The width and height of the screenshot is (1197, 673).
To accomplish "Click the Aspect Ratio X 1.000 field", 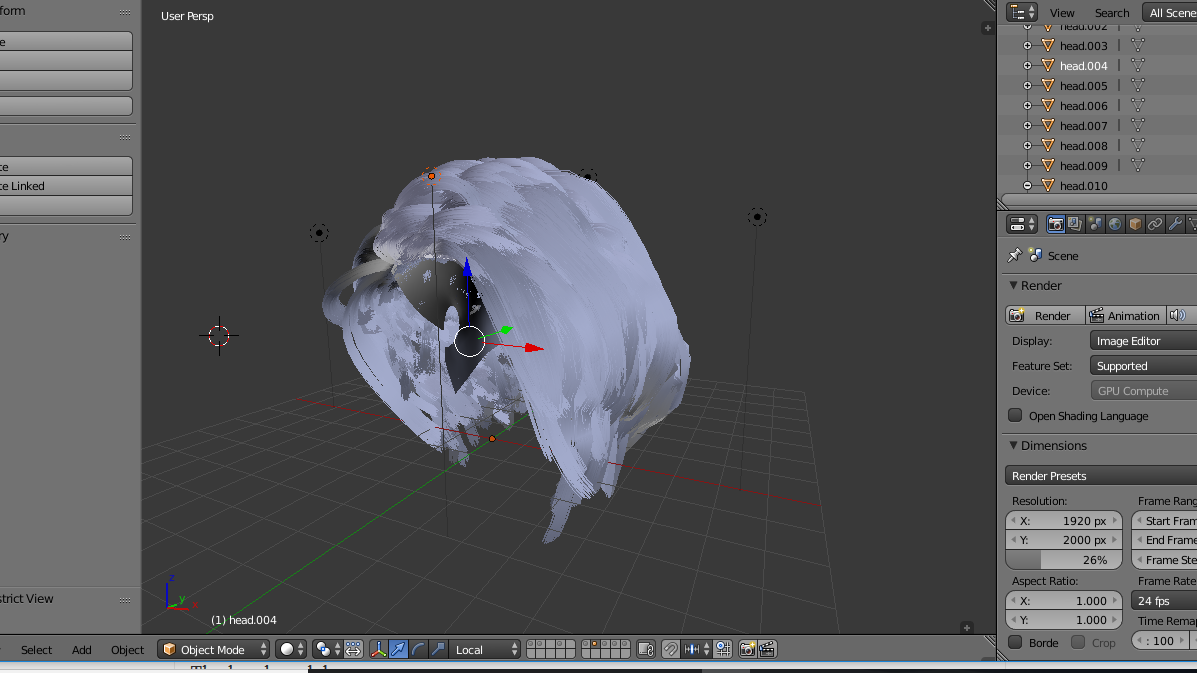I will pyautogui.click(x=1064, y=601).
